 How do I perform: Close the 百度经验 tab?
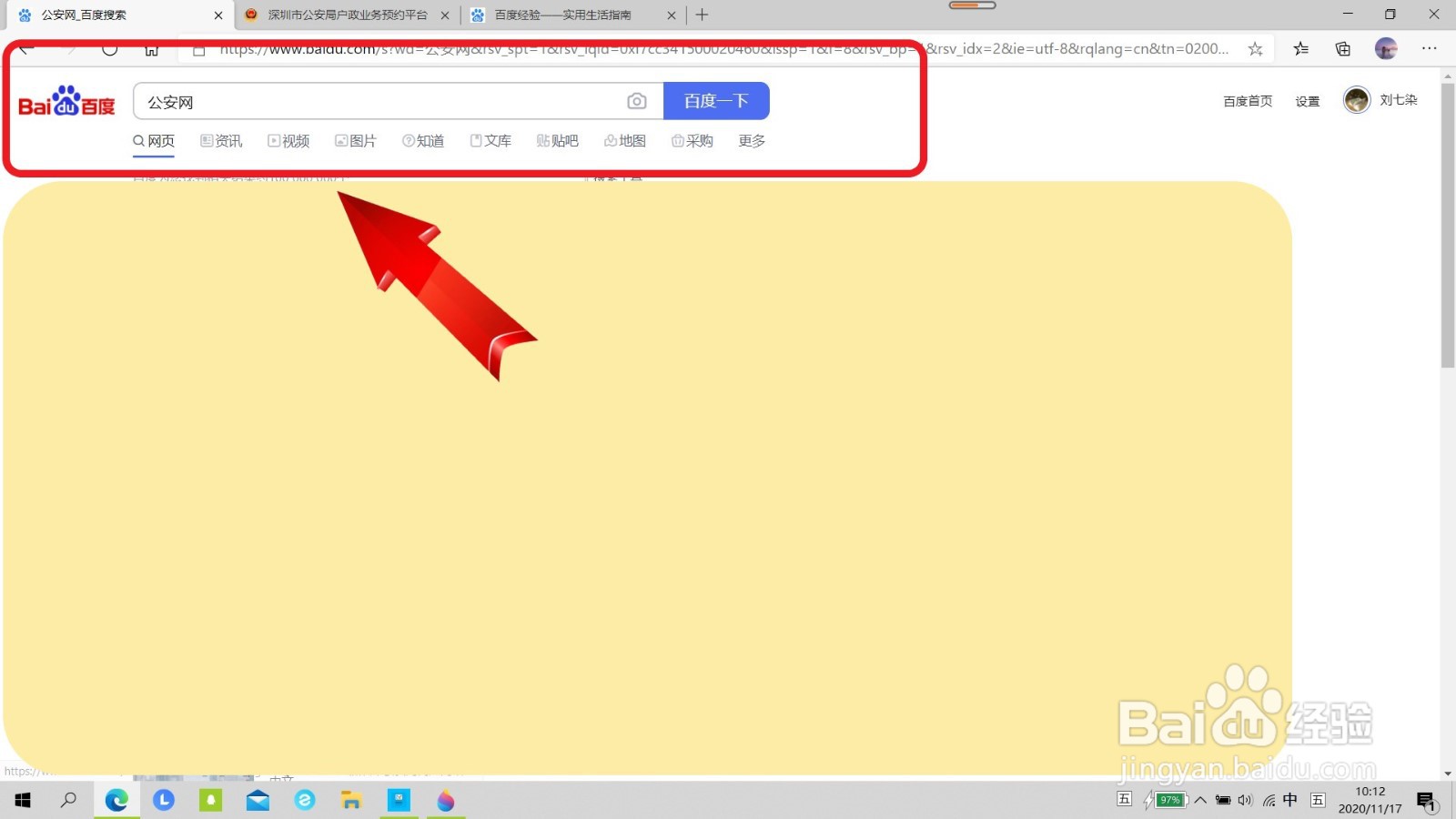tap(672, 15)
